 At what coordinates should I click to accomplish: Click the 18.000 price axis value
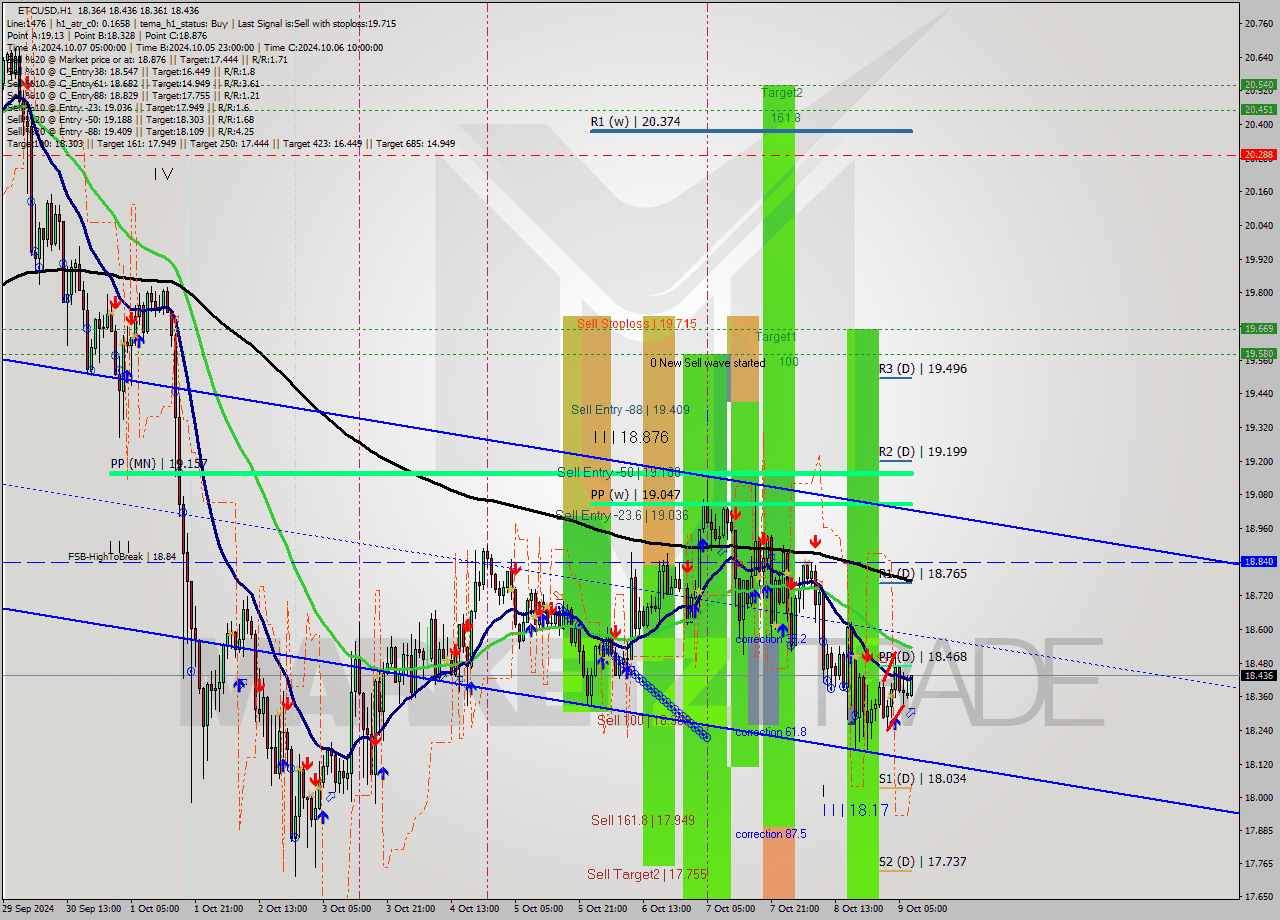(1258, 797)
